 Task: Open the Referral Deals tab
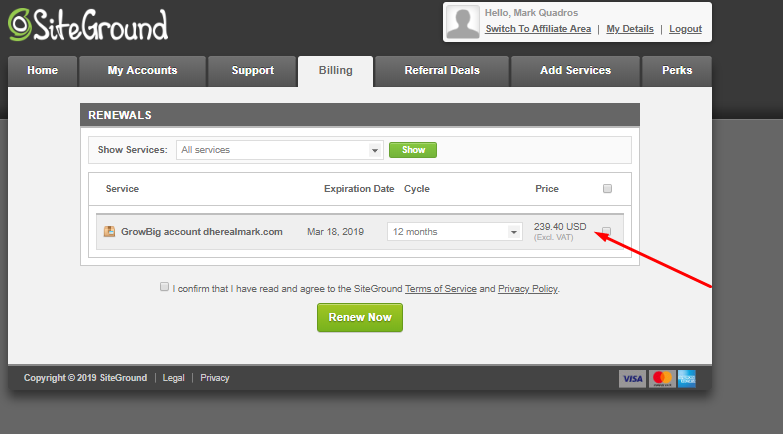pyautogui.click(x=442, y=71)
